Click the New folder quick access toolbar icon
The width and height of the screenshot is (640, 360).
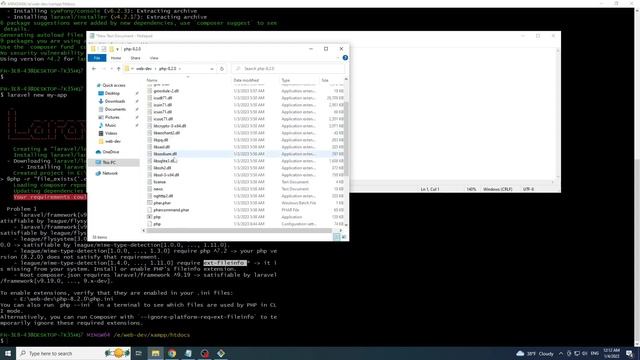click(111, 49)
